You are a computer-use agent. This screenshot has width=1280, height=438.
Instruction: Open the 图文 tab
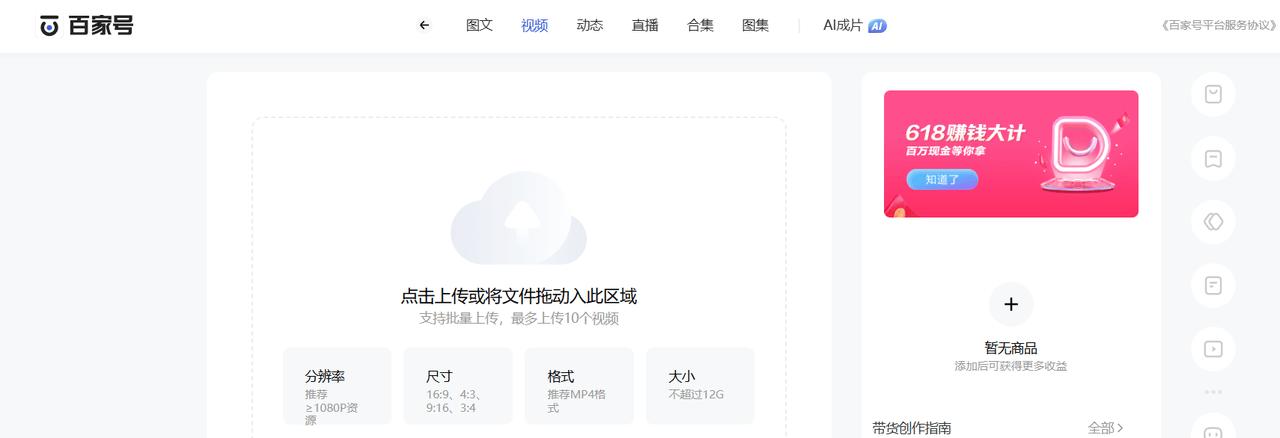point(479,26)
